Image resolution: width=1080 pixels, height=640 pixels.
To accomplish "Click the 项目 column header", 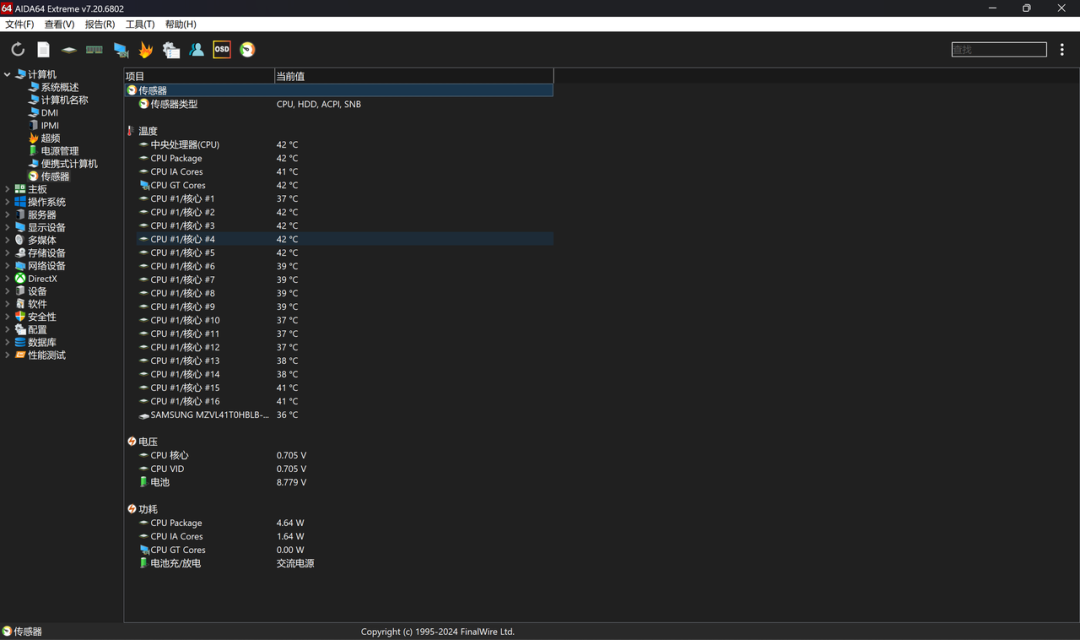I will point(199,76).
